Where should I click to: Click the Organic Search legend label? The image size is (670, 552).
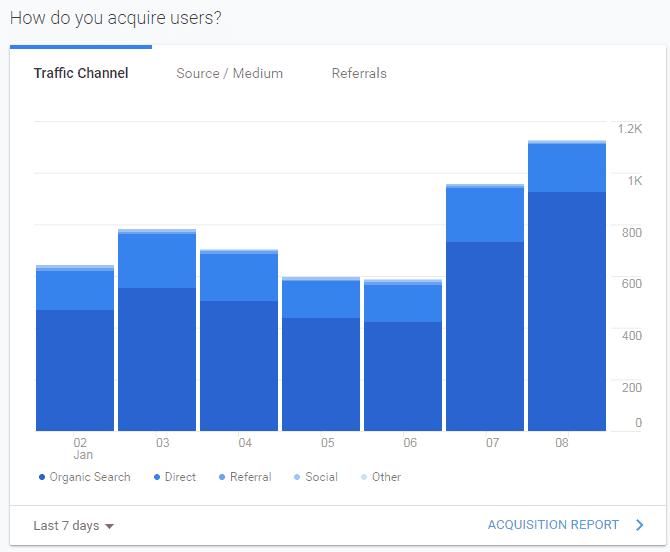[90, 477]
